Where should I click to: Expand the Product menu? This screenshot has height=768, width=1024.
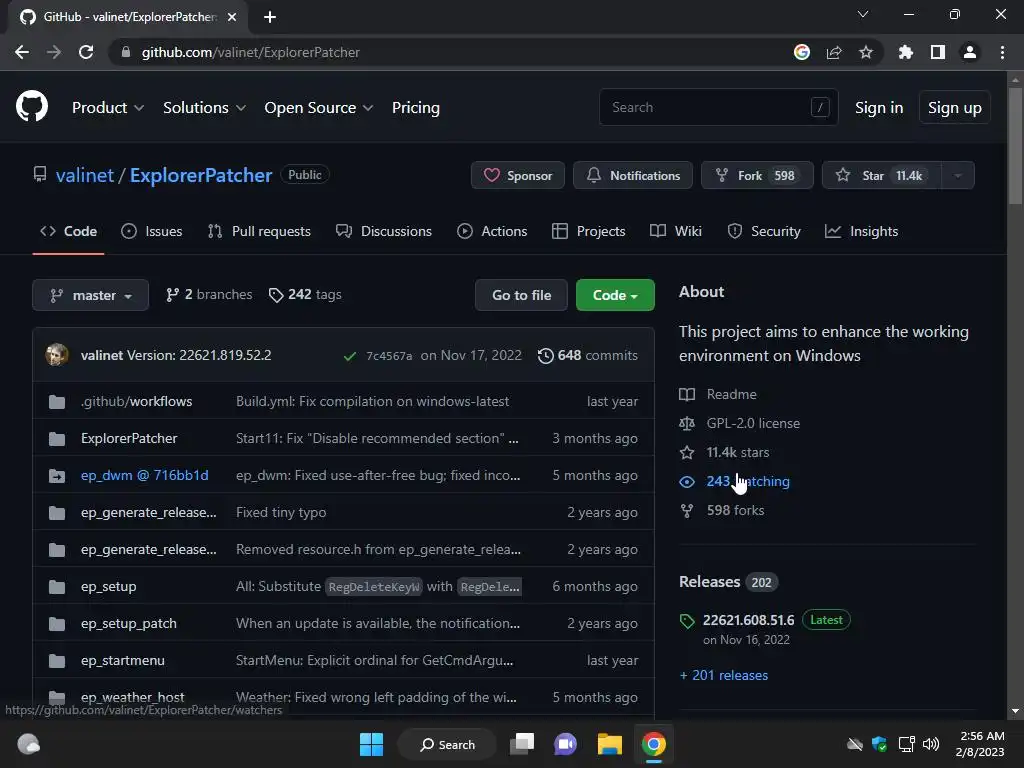point(108,108)
